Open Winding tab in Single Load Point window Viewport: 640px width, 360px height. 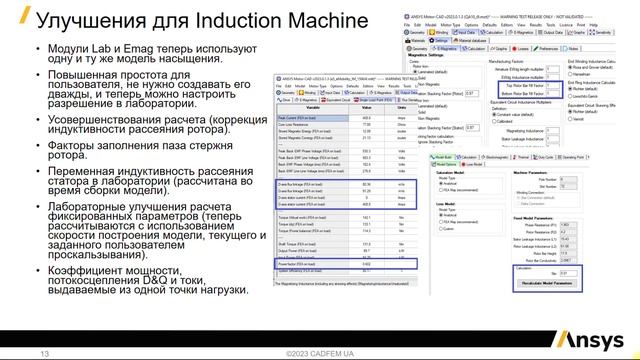(x=307, y=93)
